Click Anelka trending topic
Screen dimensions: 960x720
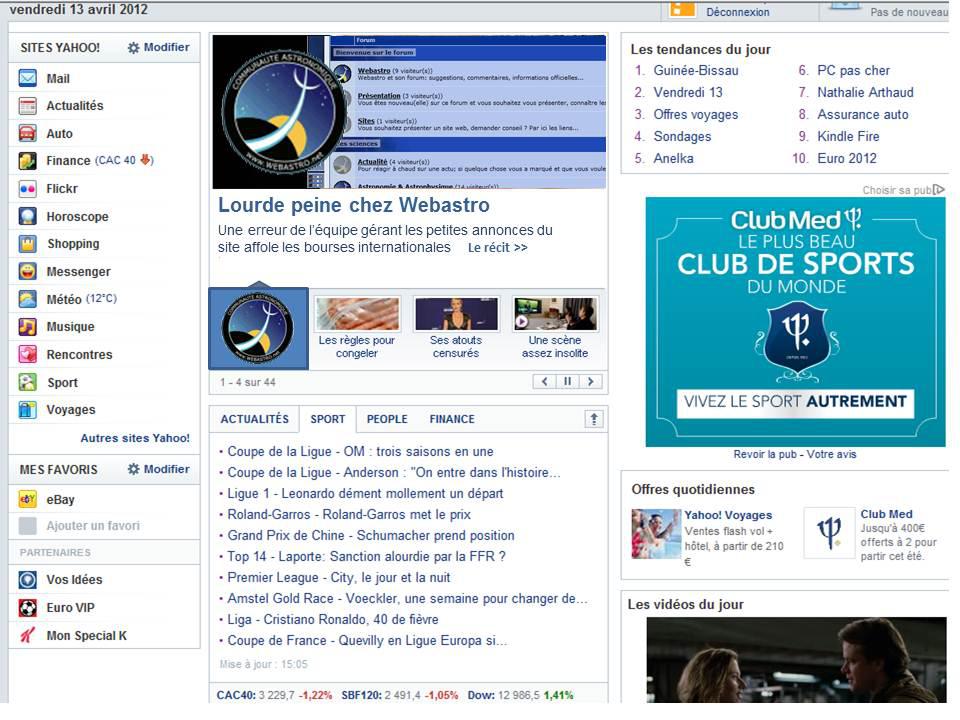(x=673, y=159)
